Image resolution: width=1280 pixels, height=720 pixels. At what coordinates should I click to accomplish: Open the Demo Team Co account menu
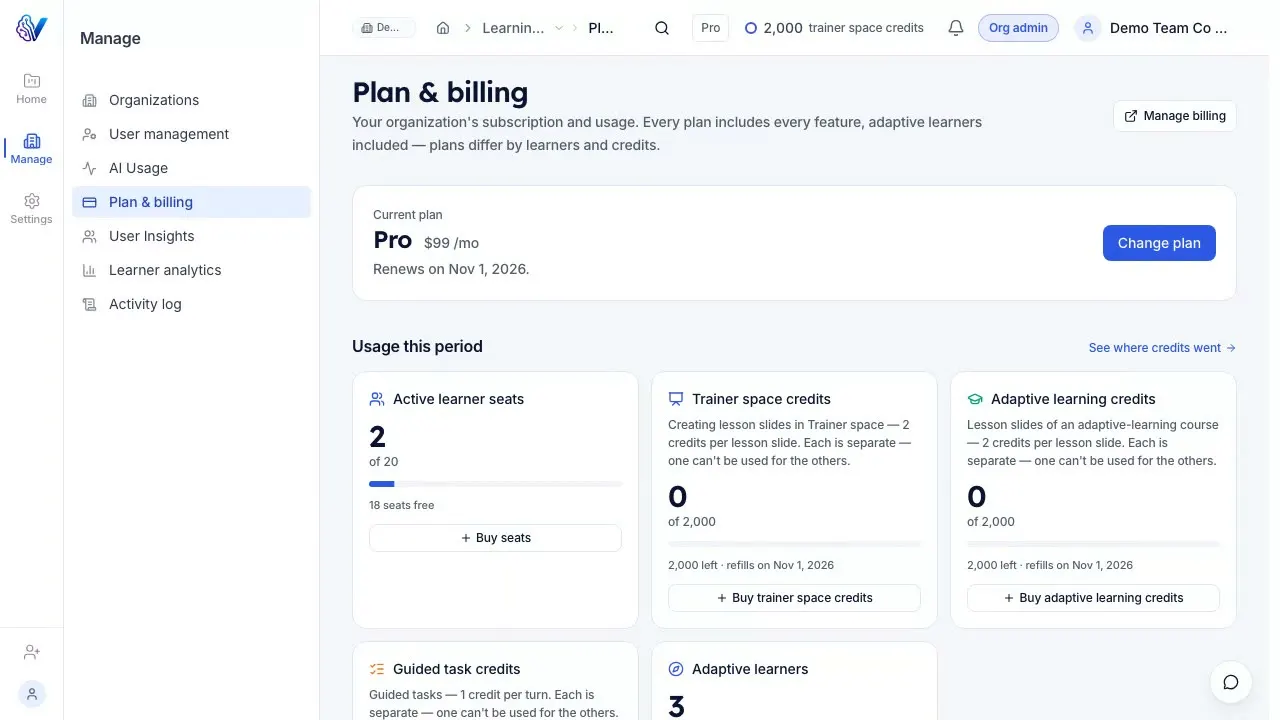(x=1150, y=28)
